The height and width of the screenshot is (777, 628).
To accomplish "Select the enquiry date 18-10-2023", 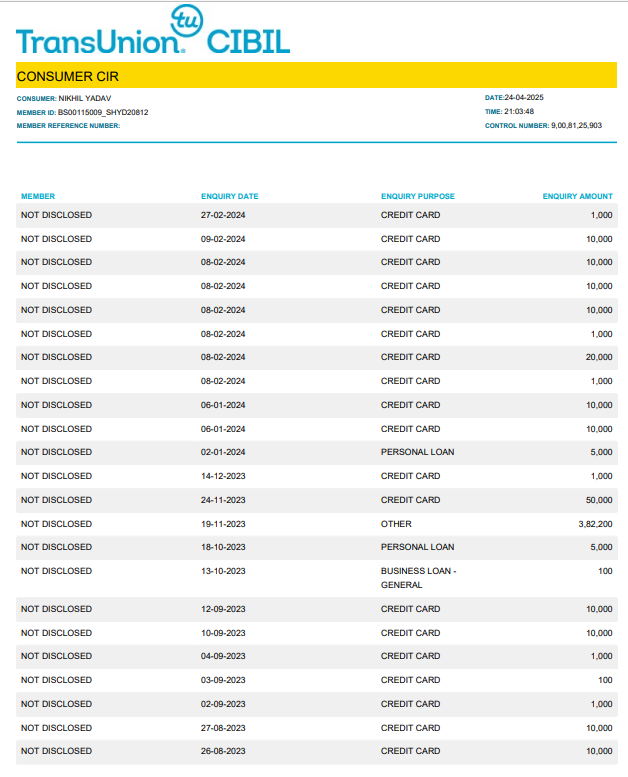I will point(223,547).
